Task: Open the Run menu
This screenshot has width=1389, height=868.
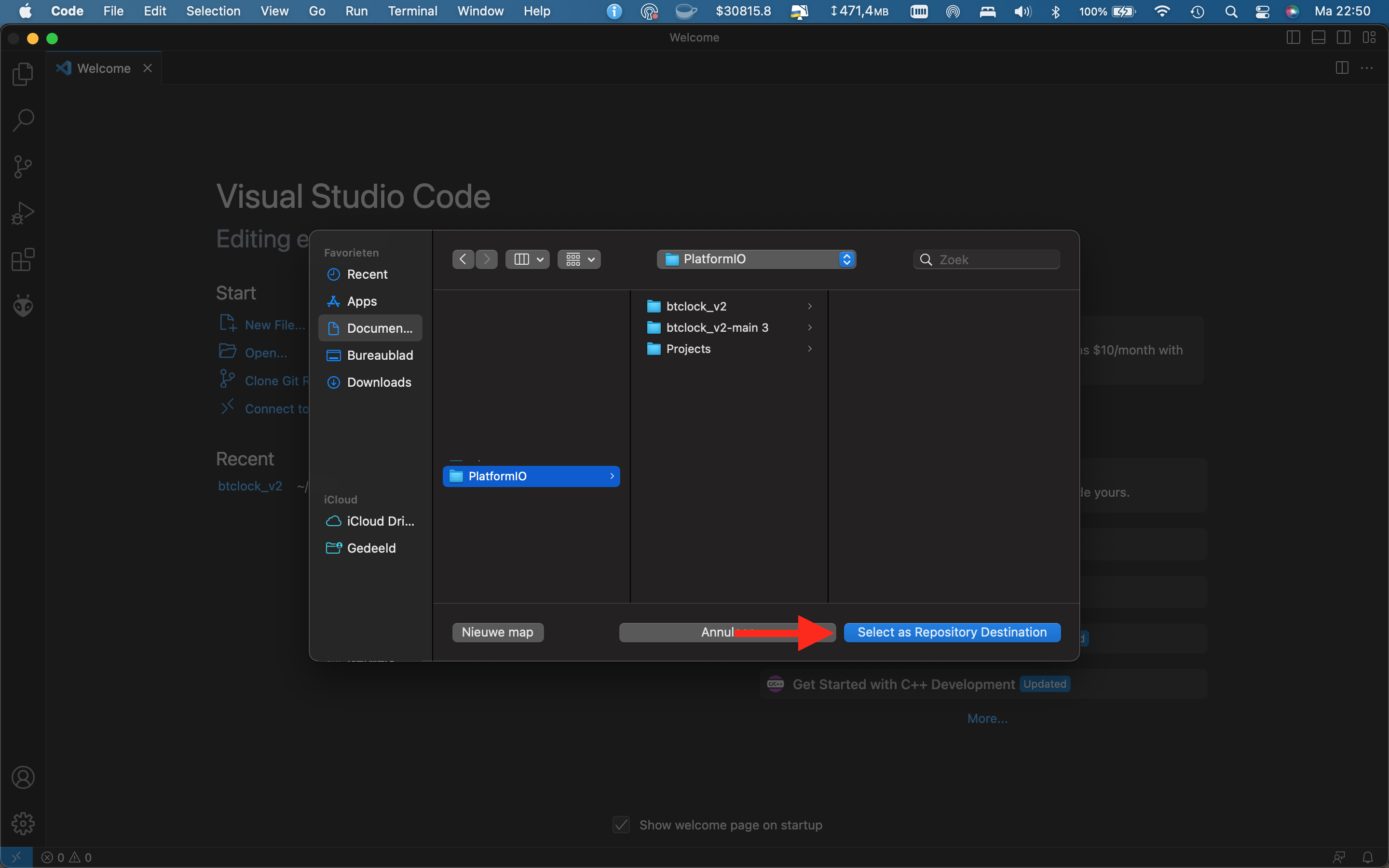Action: (x=356, y=11)
